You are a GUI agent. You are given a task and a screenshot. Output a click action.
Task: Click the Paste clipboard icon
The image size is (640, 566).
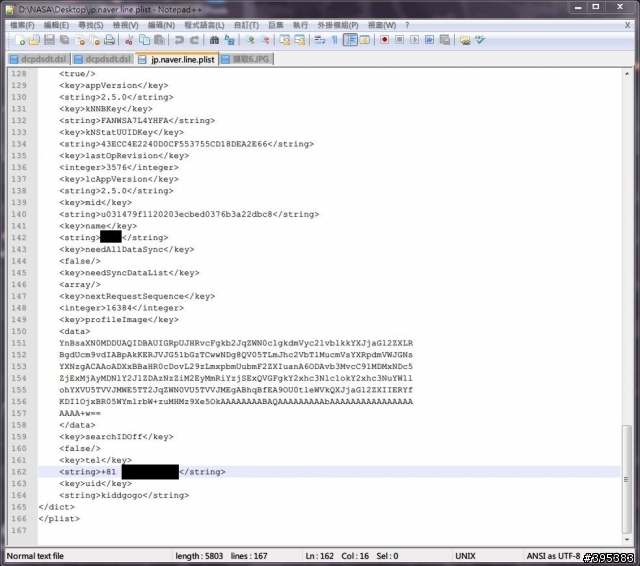(x=160, y=40)
